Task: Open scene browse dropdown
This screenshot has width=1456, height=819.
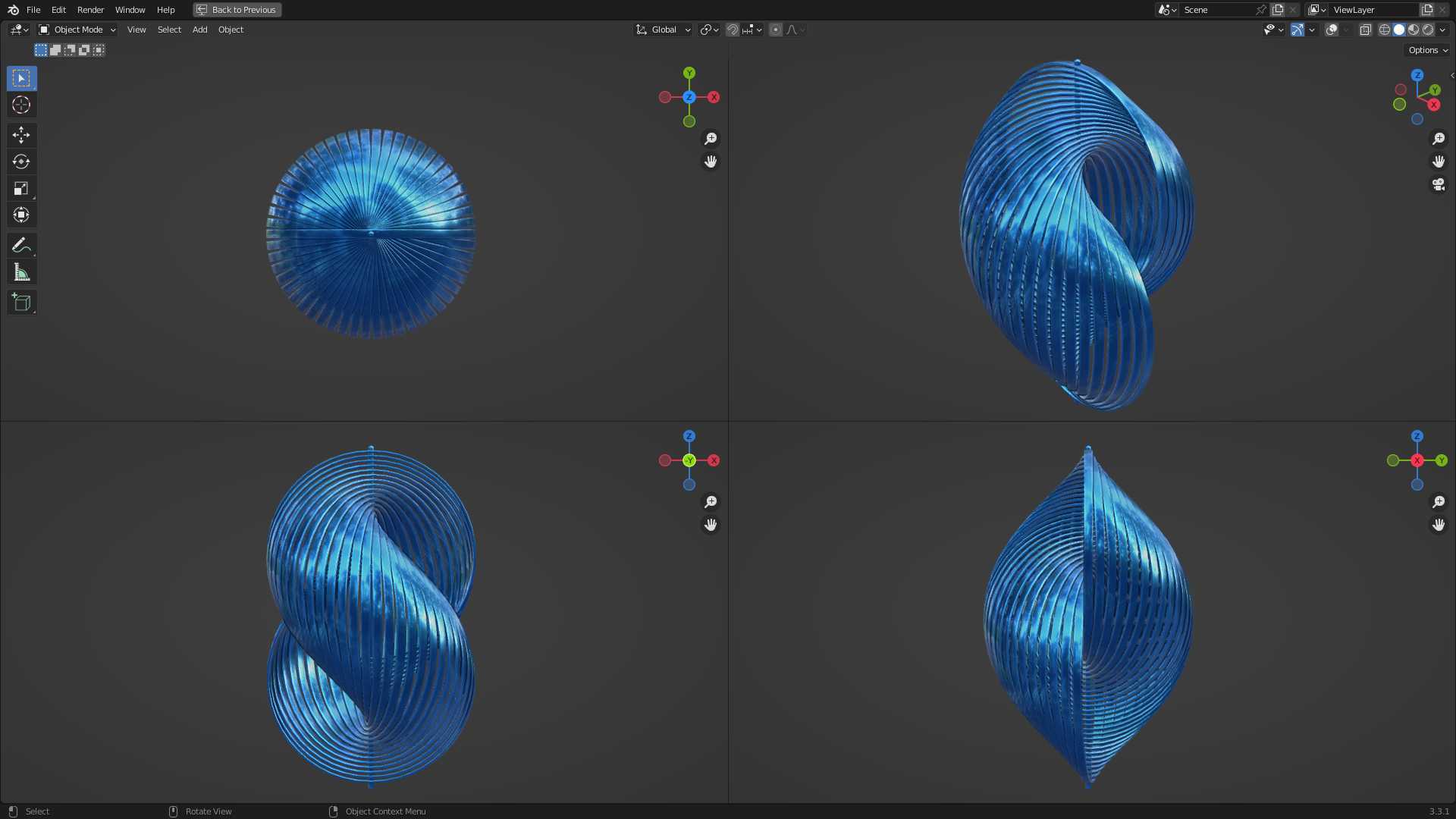Action: pyautogui.click(x=1166, y=10)
